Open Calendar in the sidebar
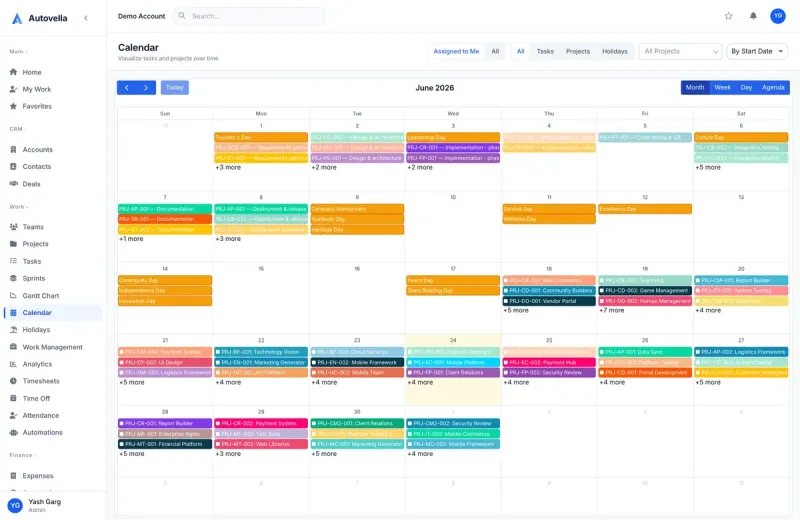Viewport: 800px width, 520px height. click(53, 313)
